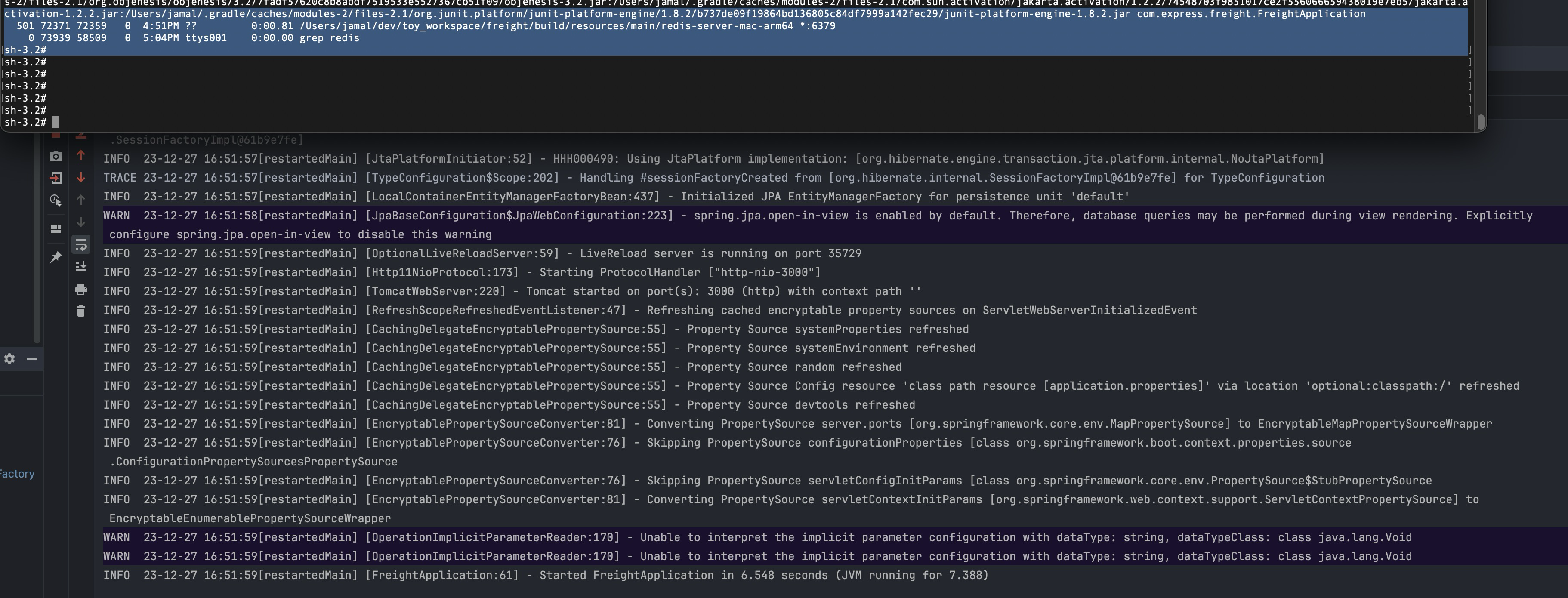Image resolution: width=1568 pixels, height=598 pixels.
Task: Click the camera thread dump icon
Action: [x=56, y=156]
